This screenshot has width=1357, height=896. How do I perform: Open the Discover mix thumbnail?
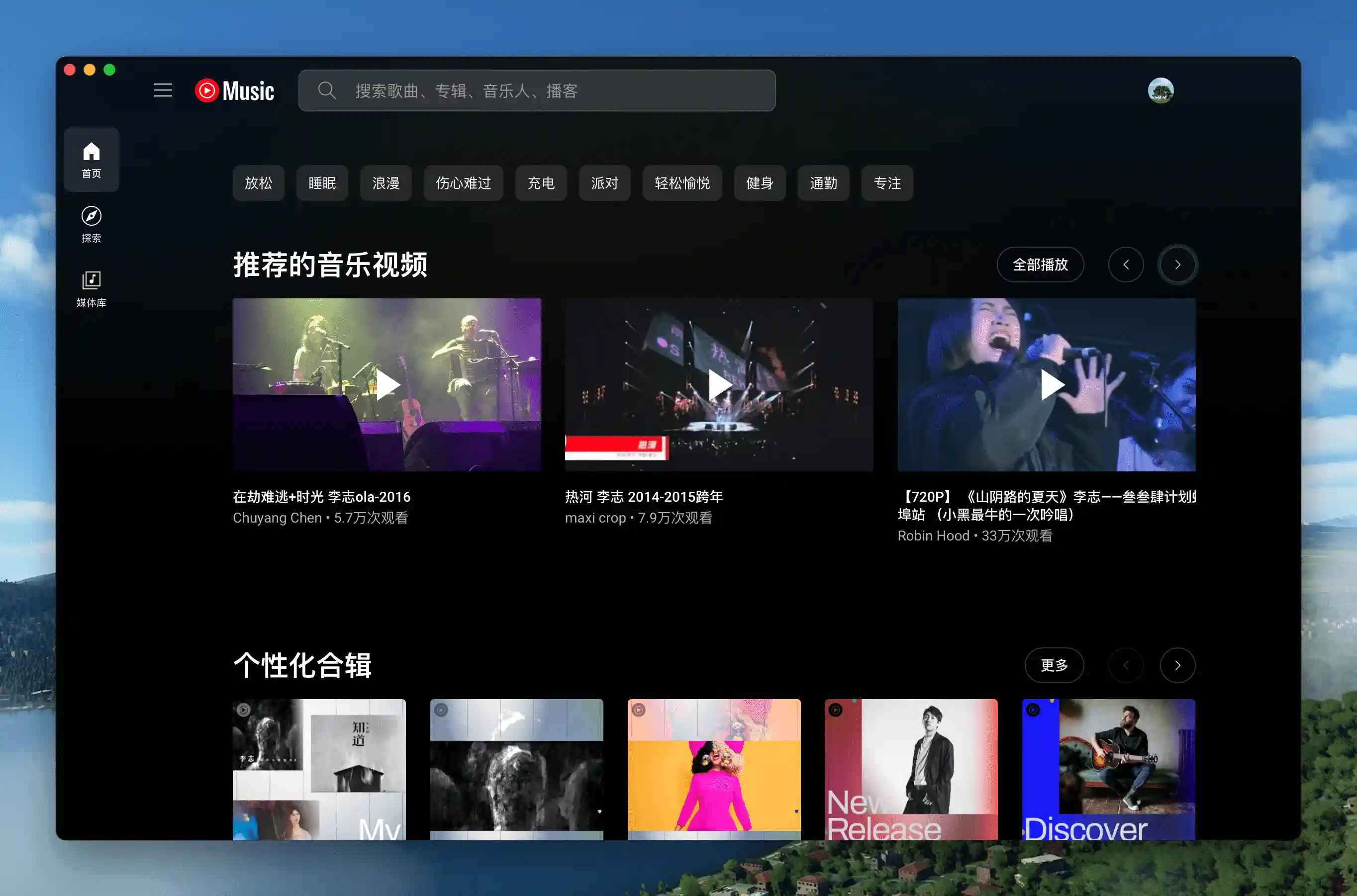click(x=1108, y=769)
